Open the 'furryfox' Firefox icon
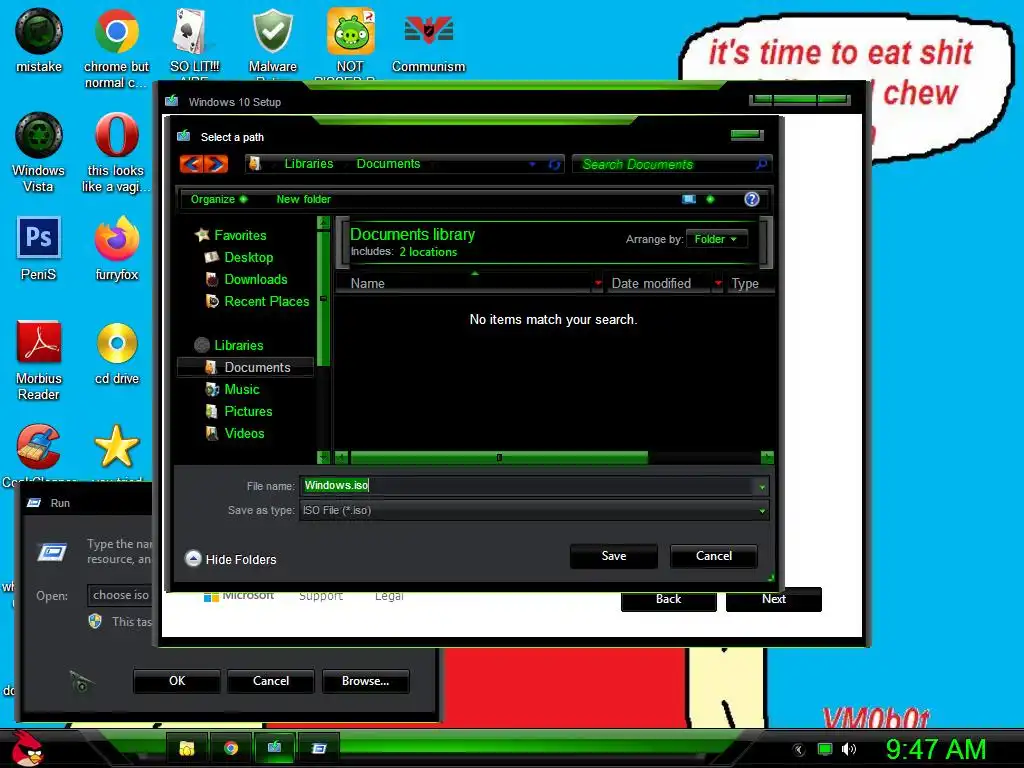Screen dimensions: 1024x768 click(x=116, y=238)
